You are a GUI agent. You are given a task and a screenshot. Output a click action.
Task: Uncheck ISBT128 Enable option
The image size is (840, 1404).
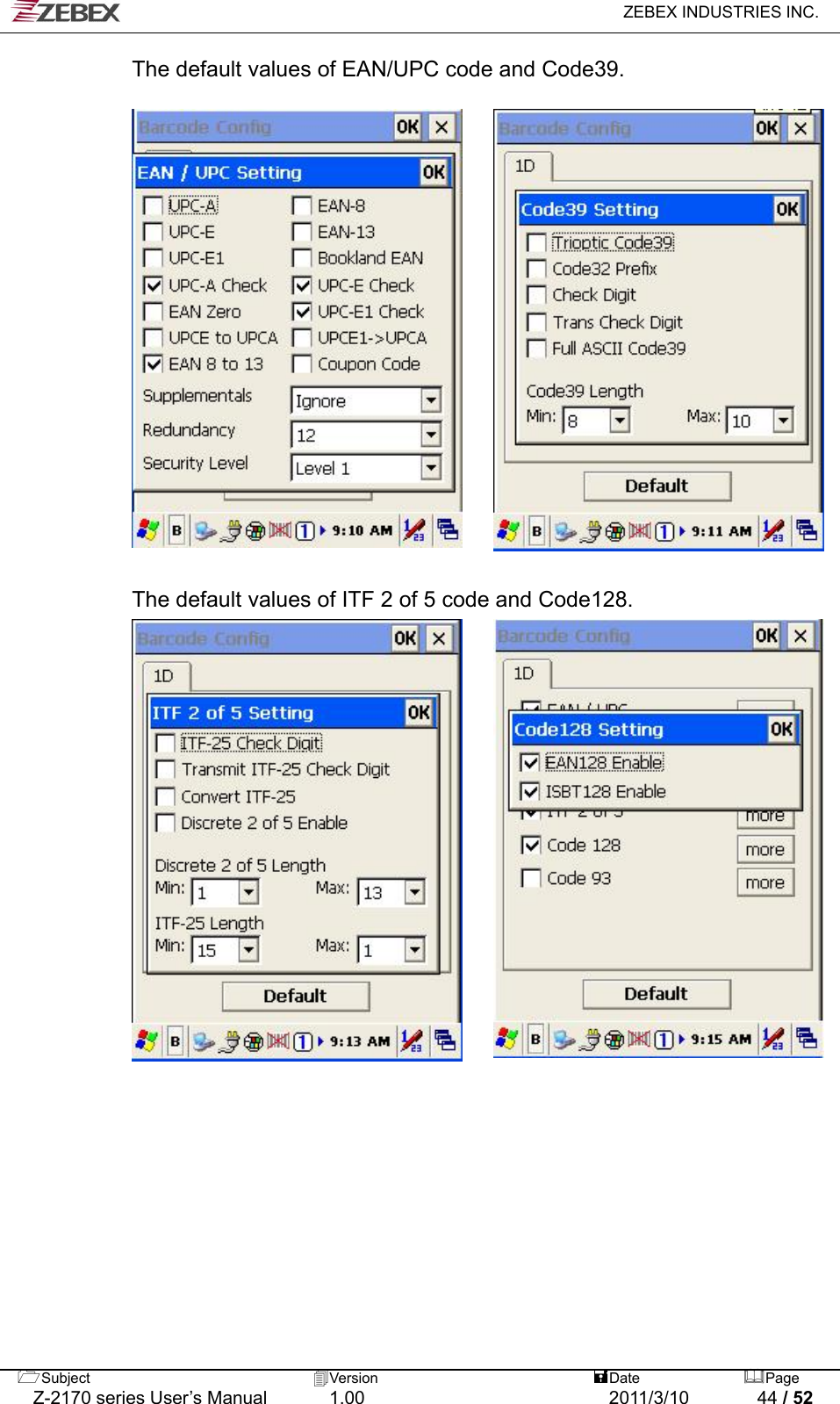click(530, 791)
